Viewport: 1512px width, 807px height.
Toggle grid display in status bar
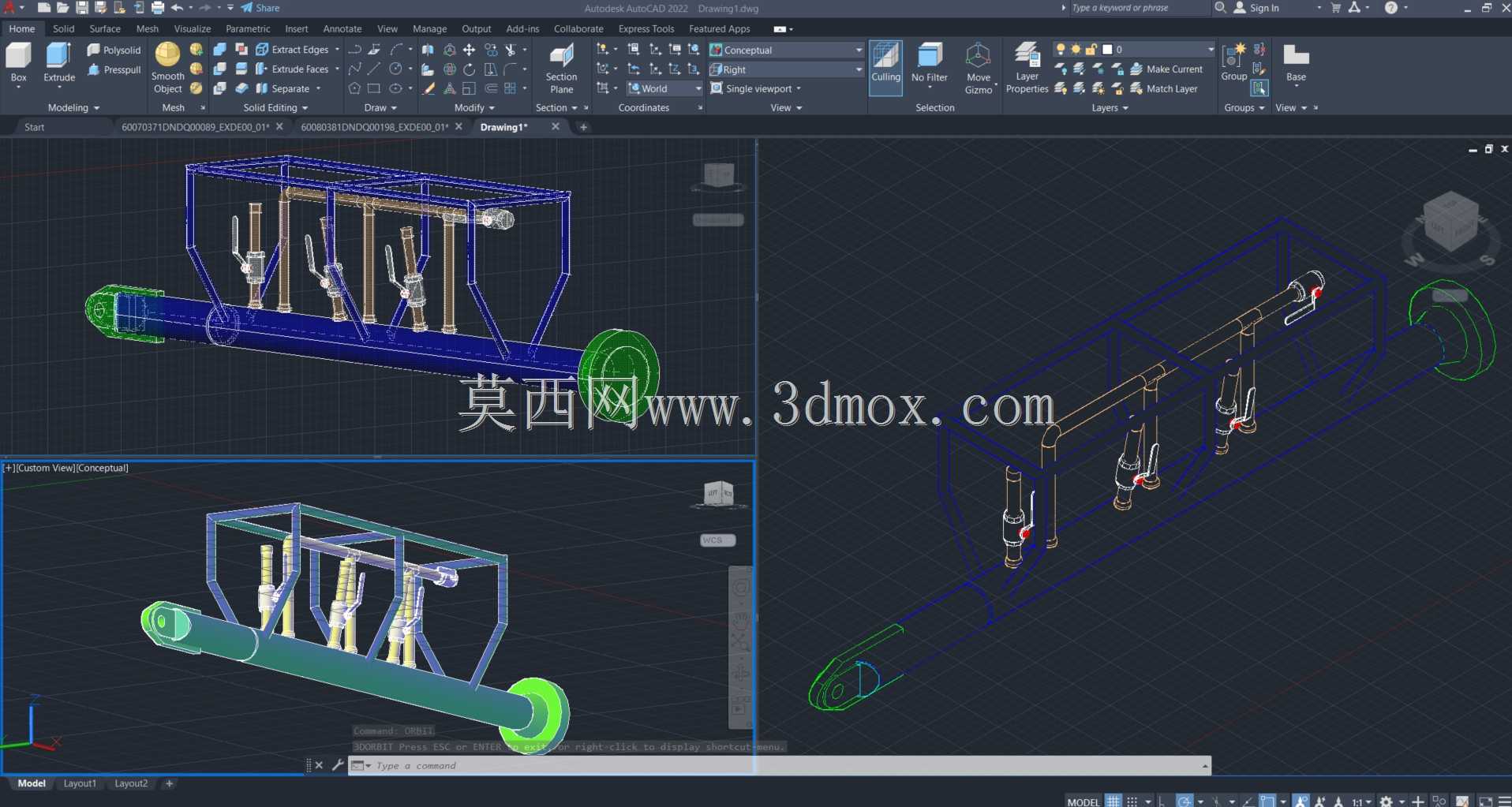click(1113, 801)
